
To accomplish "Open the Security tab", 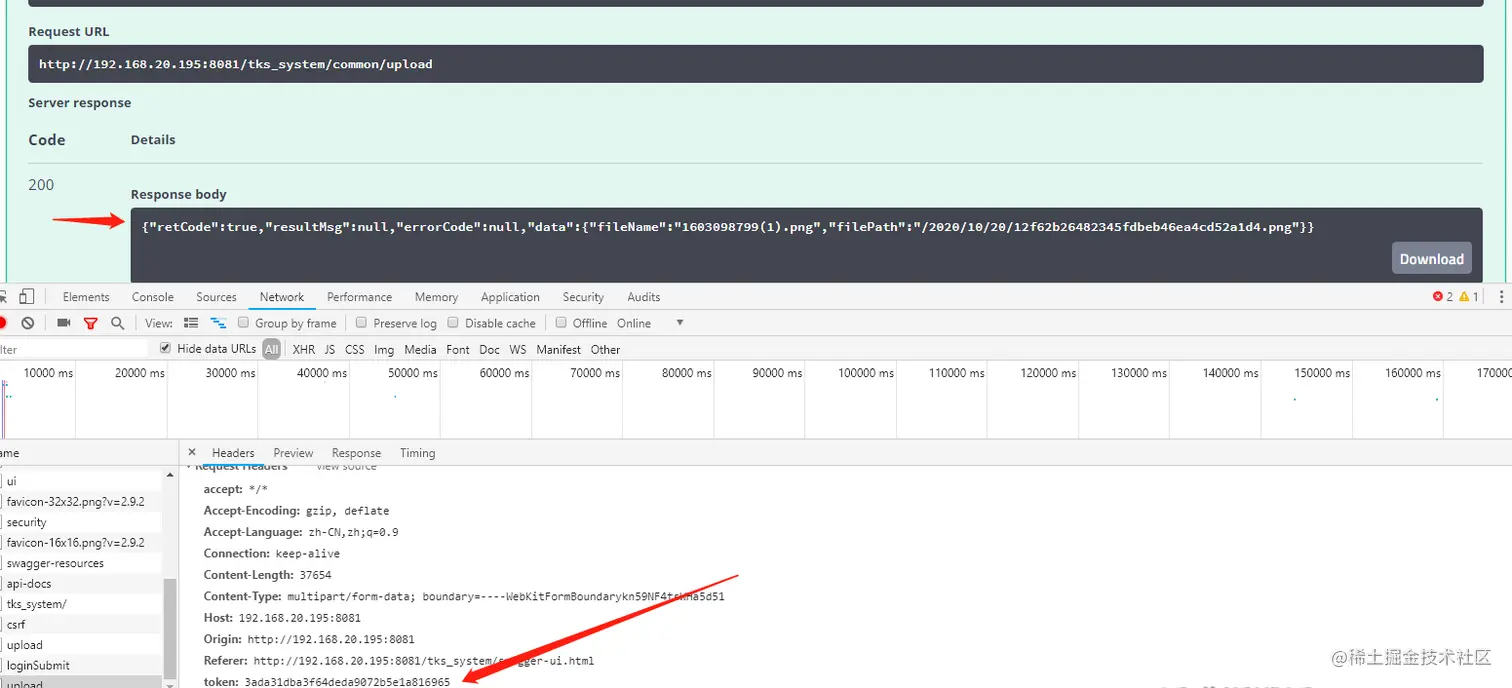I will [x=583, y=297].
